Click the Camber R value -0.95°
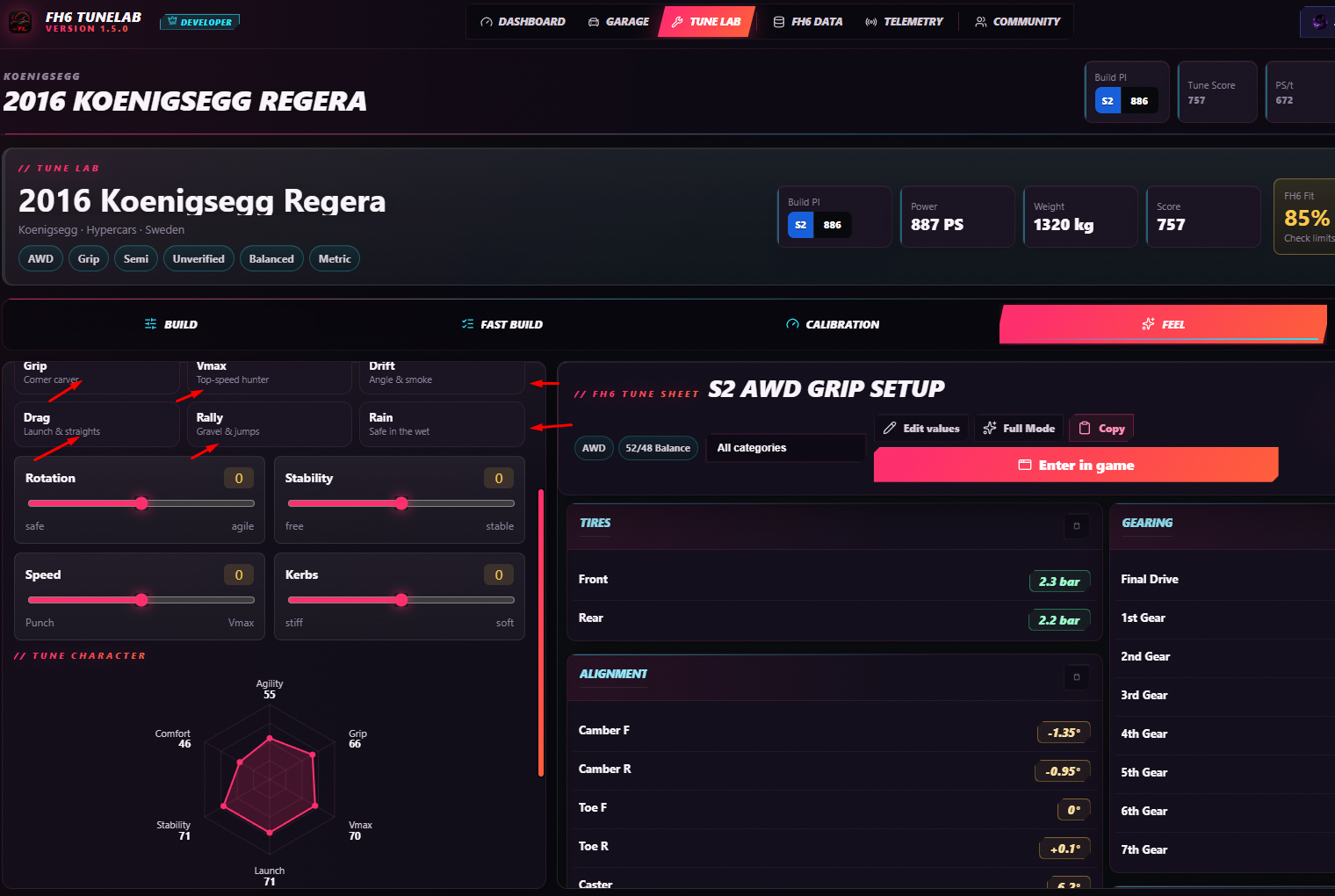Image resolution: width=1335 pixels, height=896 pixels. (1063, 771)
